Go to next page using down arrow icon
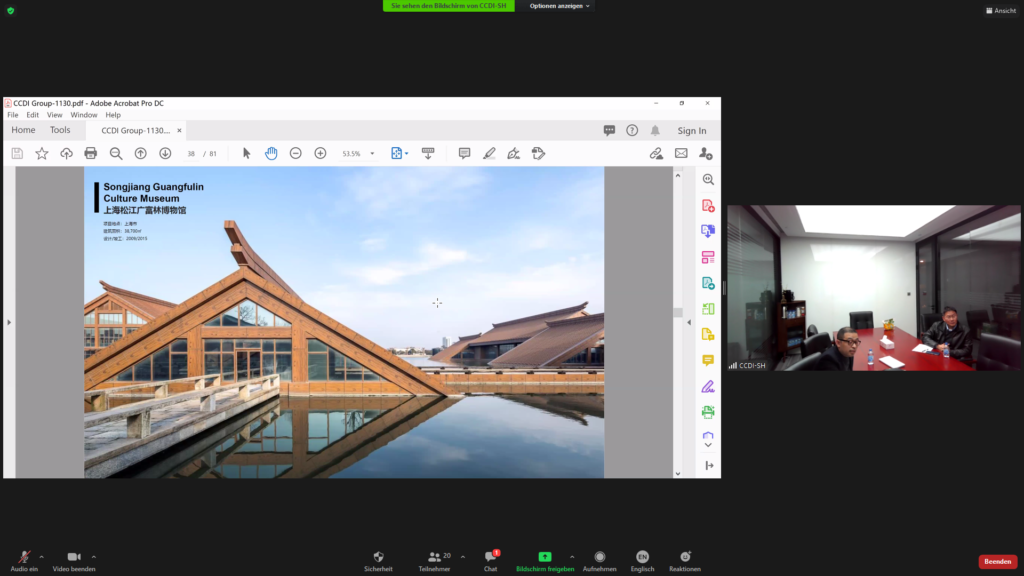Screen dimensions: 1024x576 (x=165, y=153)
